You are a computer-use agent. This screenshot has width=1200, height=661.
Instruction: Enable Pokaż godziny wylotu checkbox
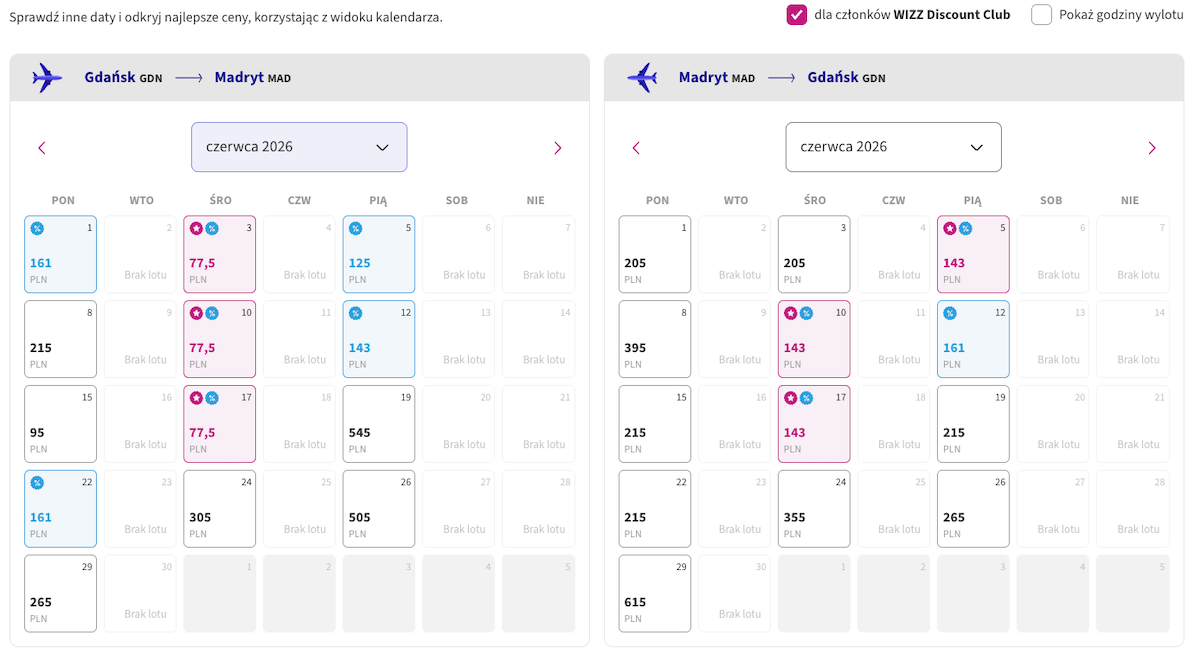[1041, 15]
